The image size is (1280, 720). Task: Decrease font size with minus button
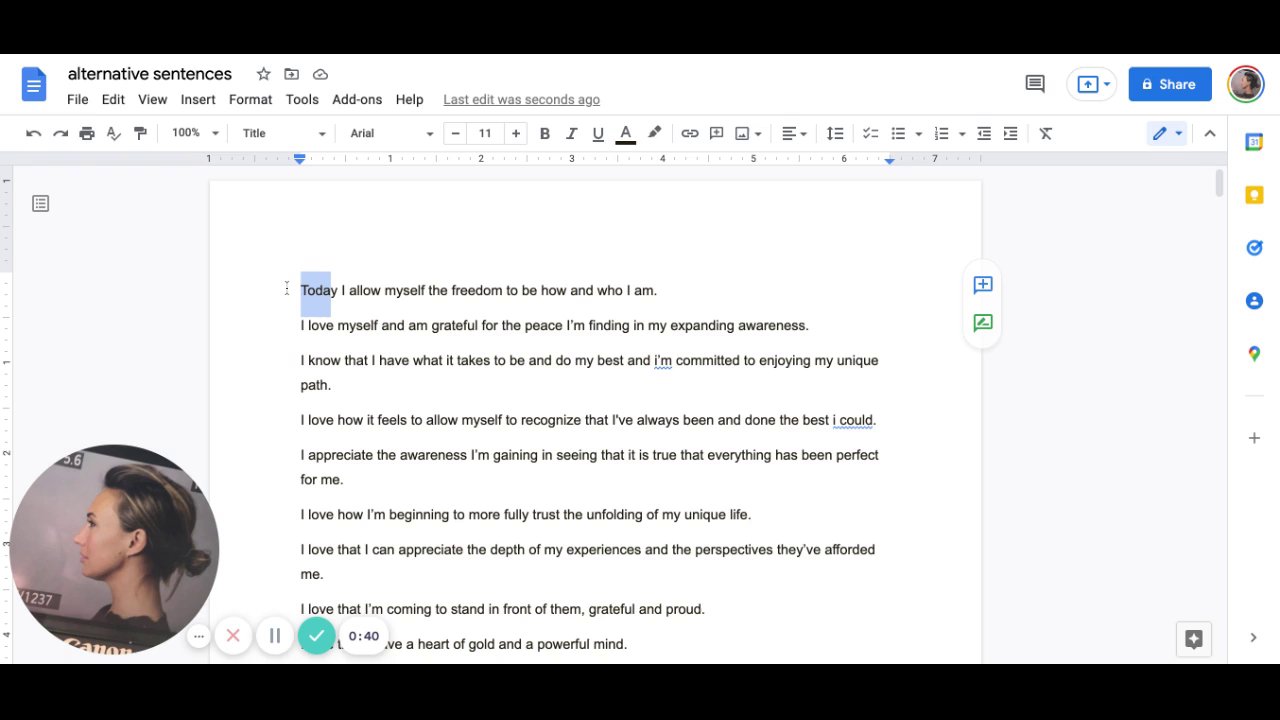point(455,133)
